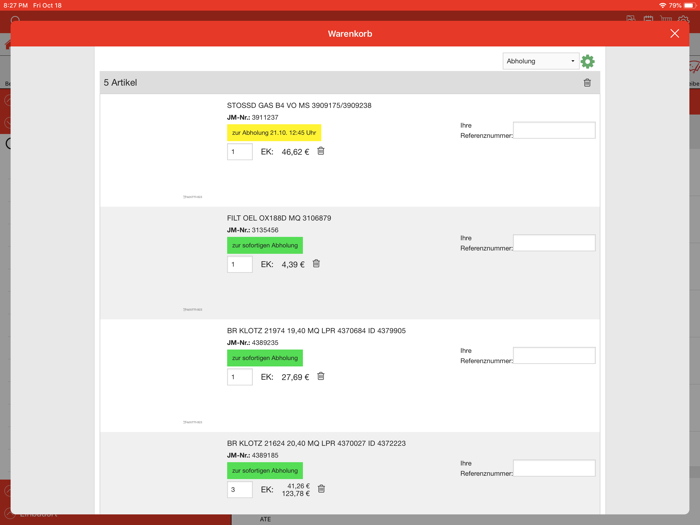Click Referenznummer field for BR KLOTZ 21974
The height and width of the screenshot is (525, 700).
pyautogui.click(x=554, y=355)
